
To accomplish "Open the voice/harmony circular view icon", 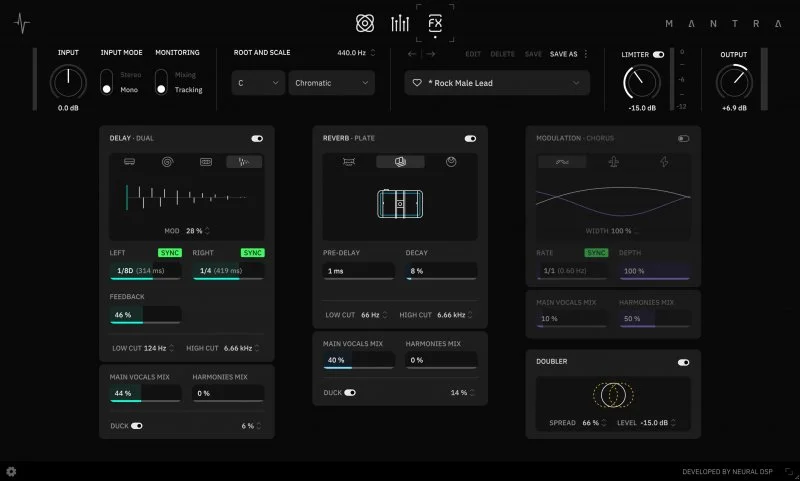I will pyautogui.click(x=365, y=23).
